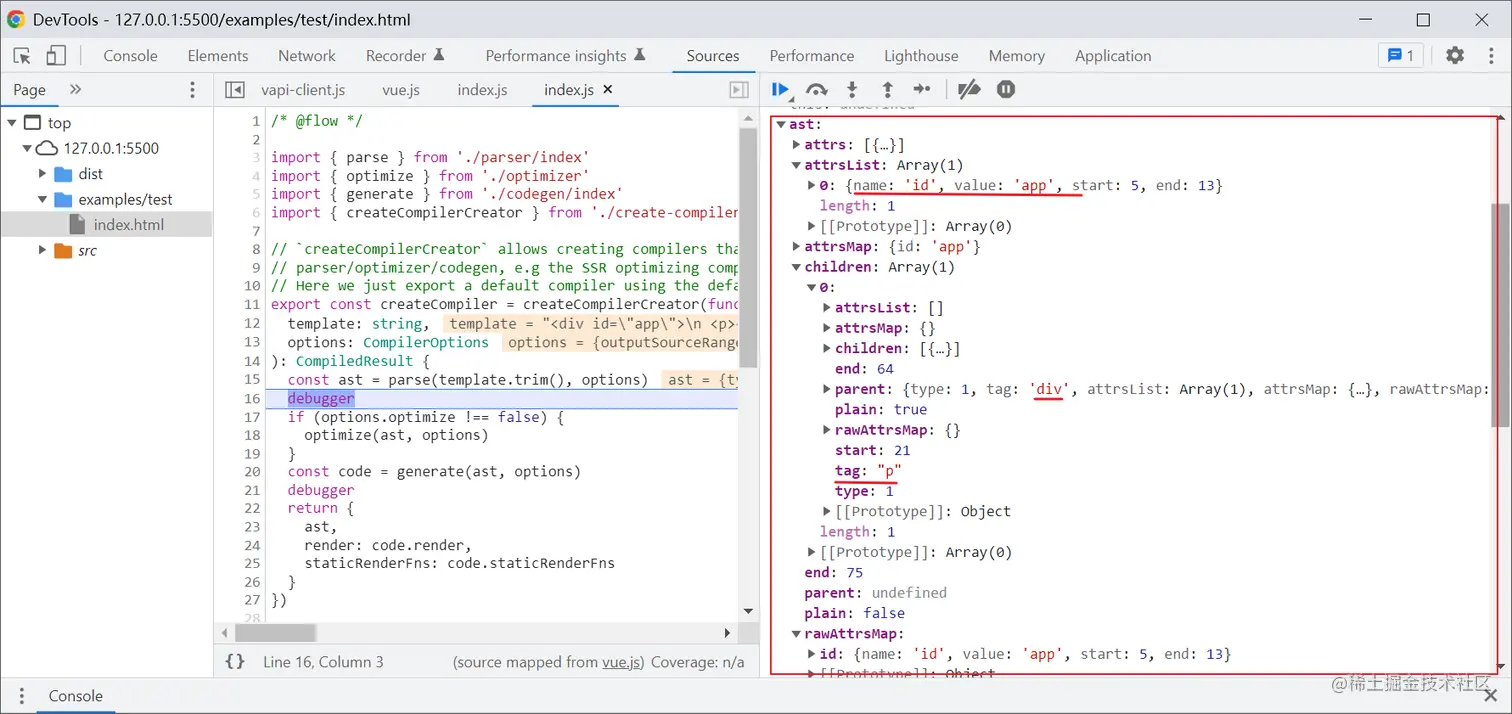Image resolution: width=1512 pixels, height=714 pixels.
Task: Open the drawer three-dot menu
Action: (21, 696)
